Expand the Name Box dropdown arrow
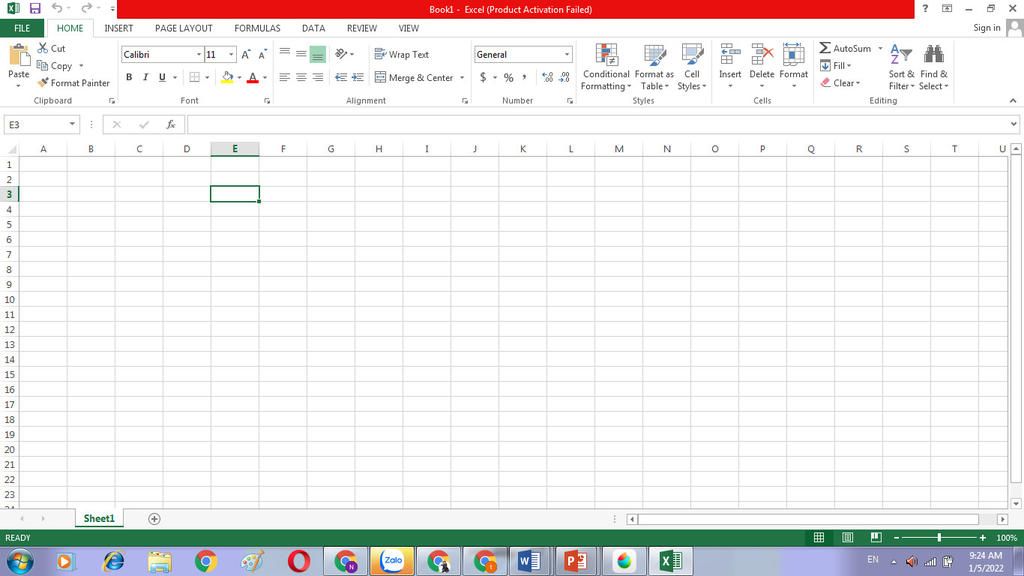The width and height of the screenshot is (1024, 576). pyautogui.click(x=73, y=125)
